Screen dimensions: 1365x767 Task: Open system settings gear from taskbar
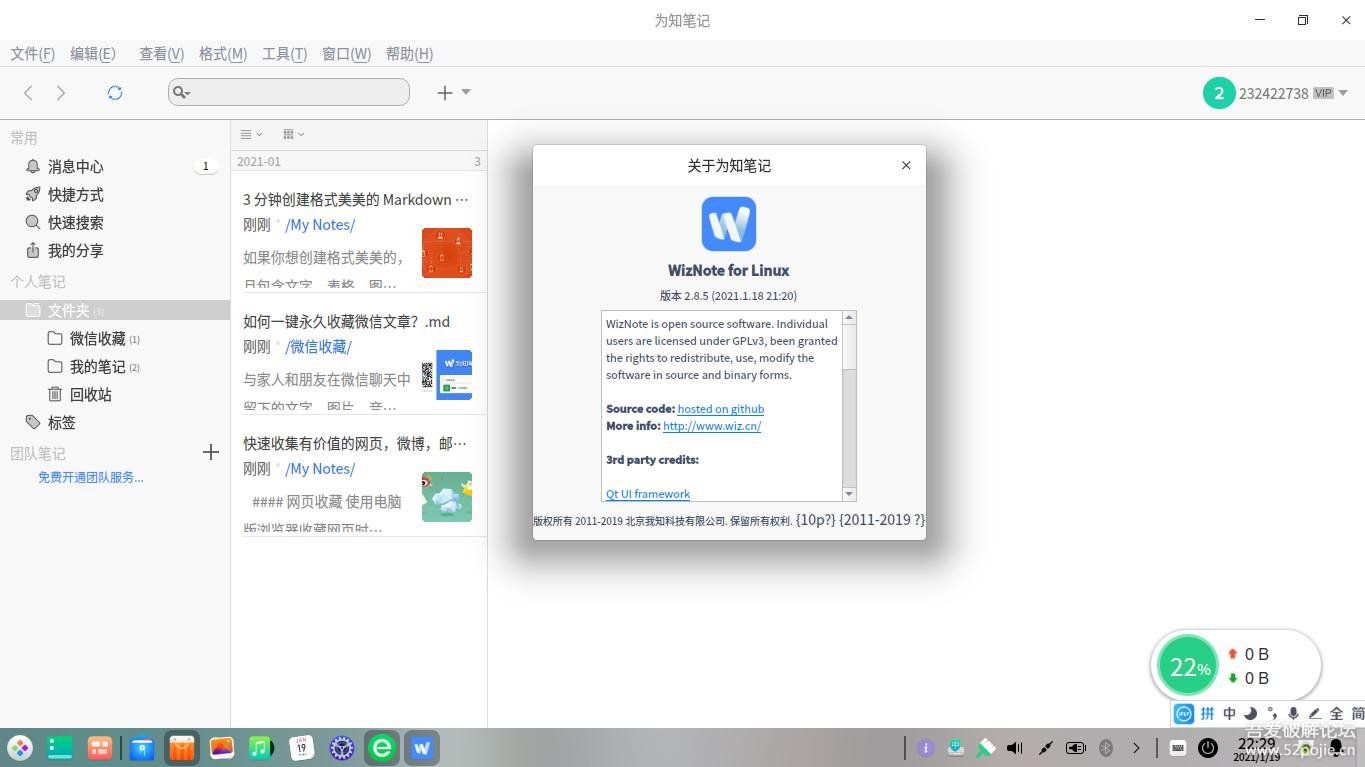342,747
